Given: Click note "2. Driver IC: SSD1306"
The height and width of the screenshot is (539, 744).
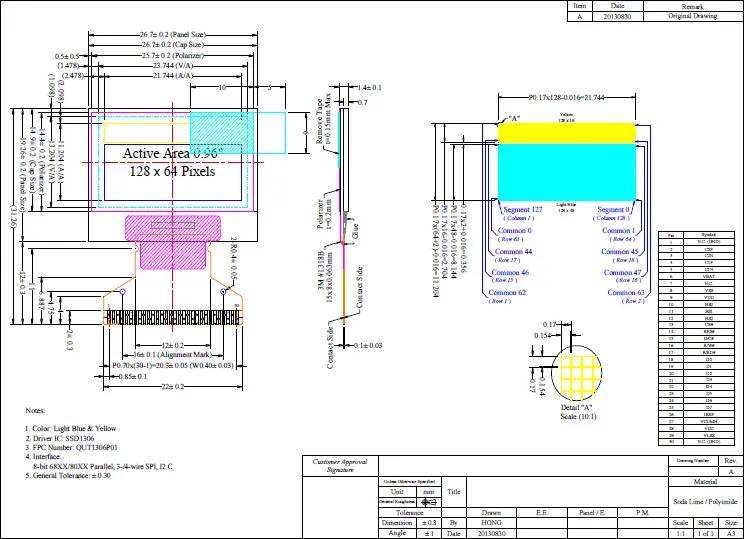Looking at the screenshot, I should [60, 438].
